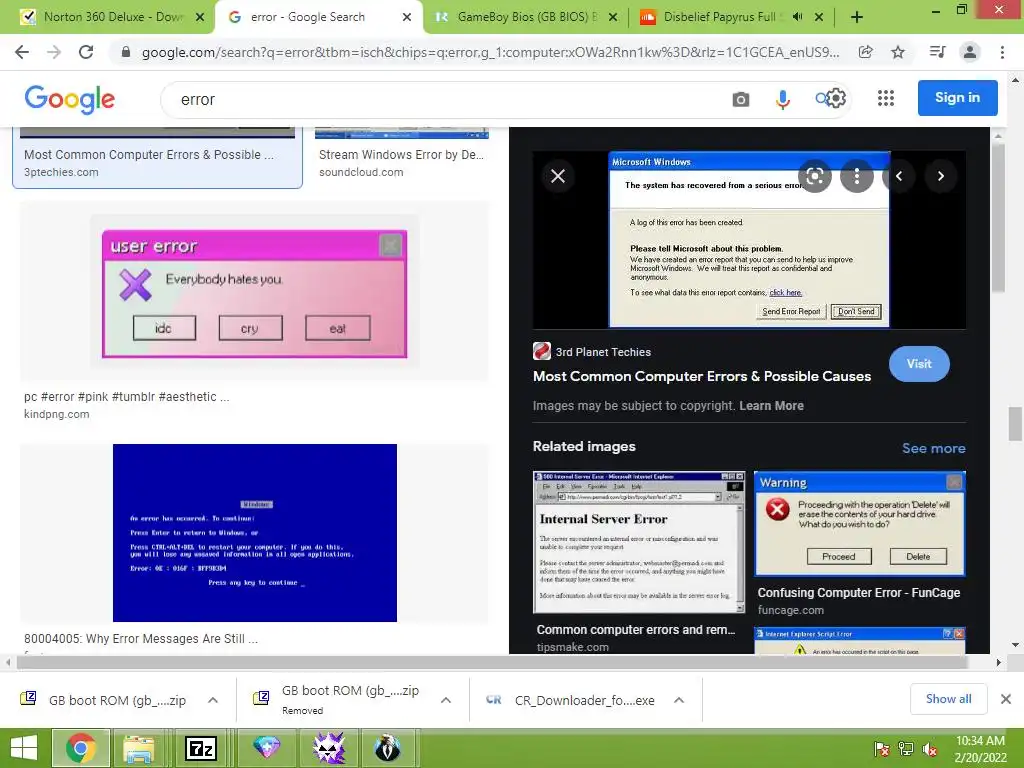Screen dimensions: 1024x768
Task: Expand options for CR_Downloader exe download
Action: point(679,700)
